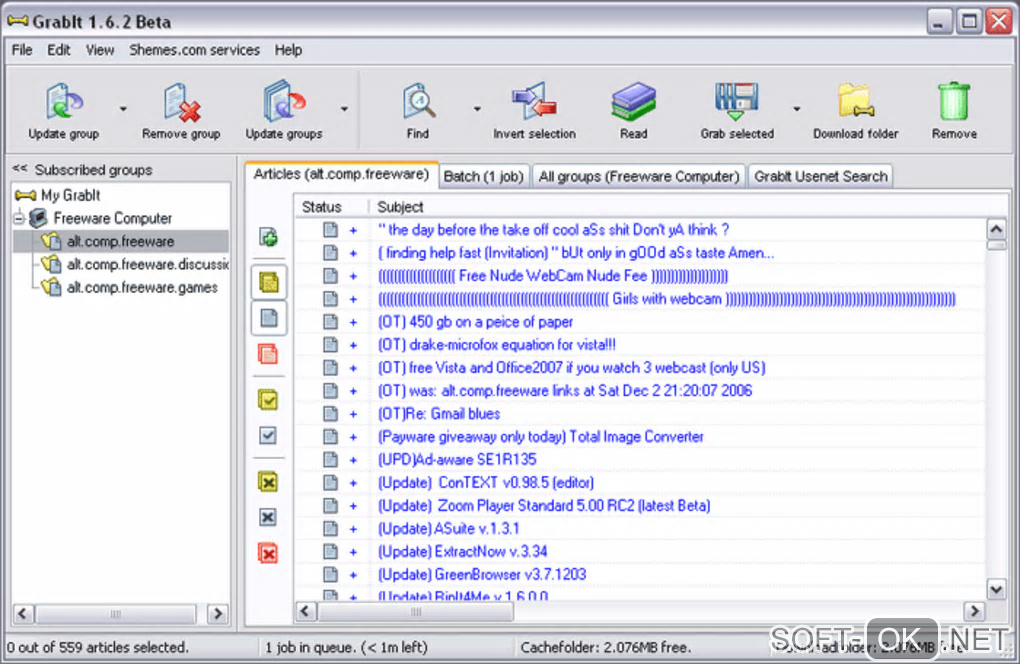Click the Remove group icon

tap(181, 101)
